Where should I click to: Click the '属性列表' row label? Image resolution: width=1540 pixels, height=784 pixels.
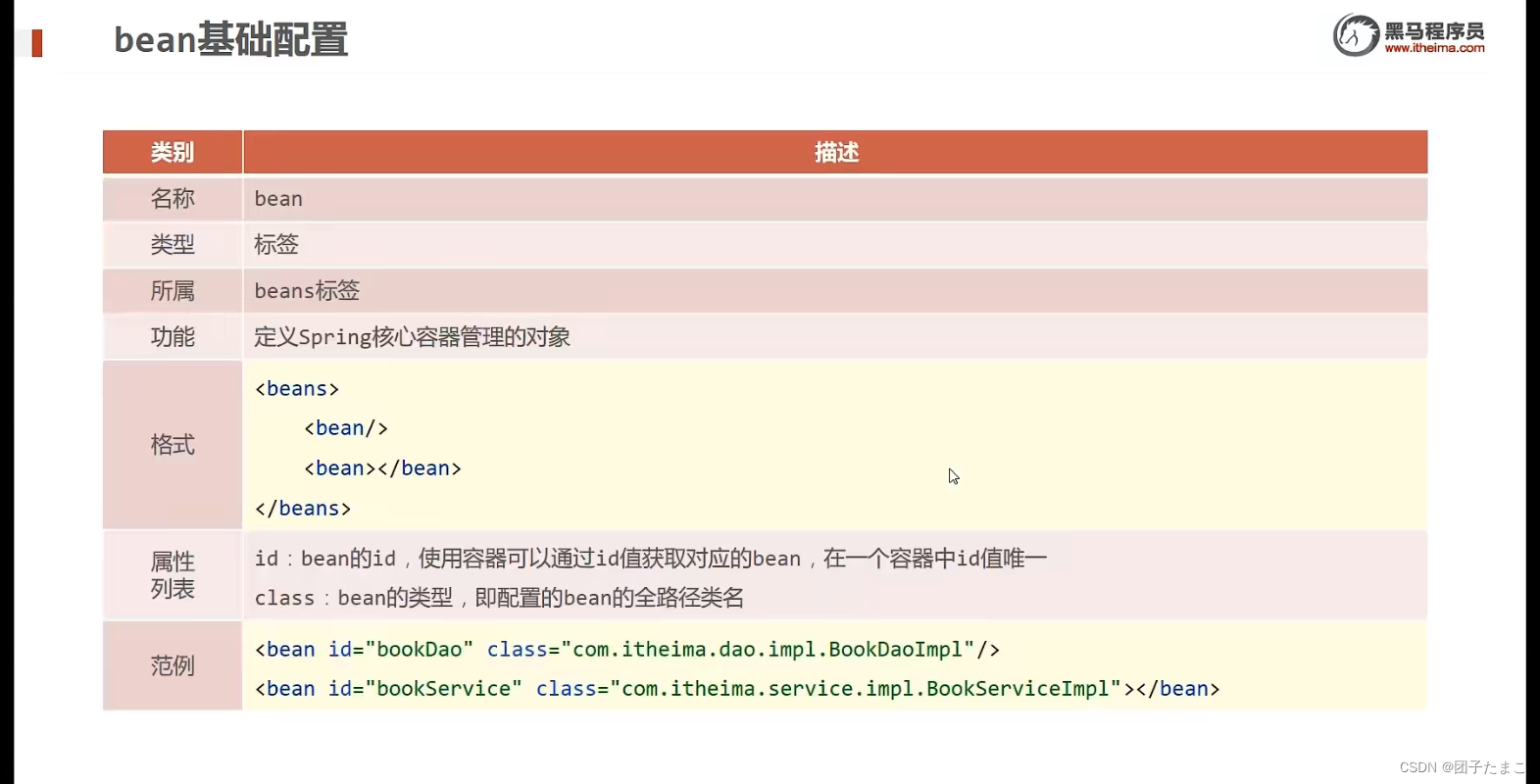pos(173,575)
